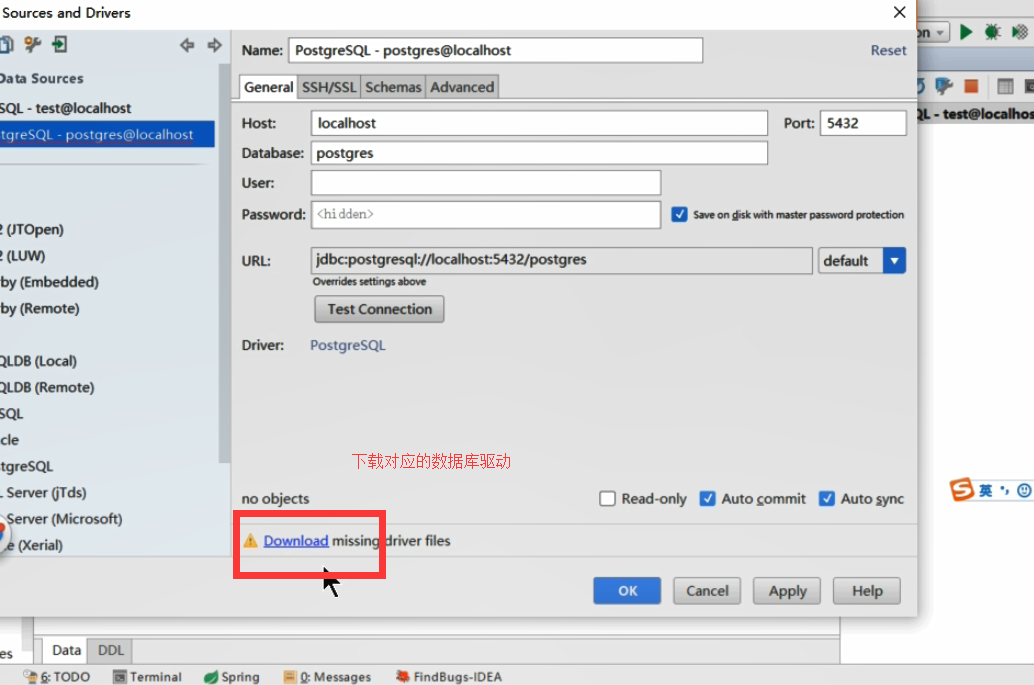Go forward with right arrow icon
Screen dimensions: 1034x685
point(214,45)
